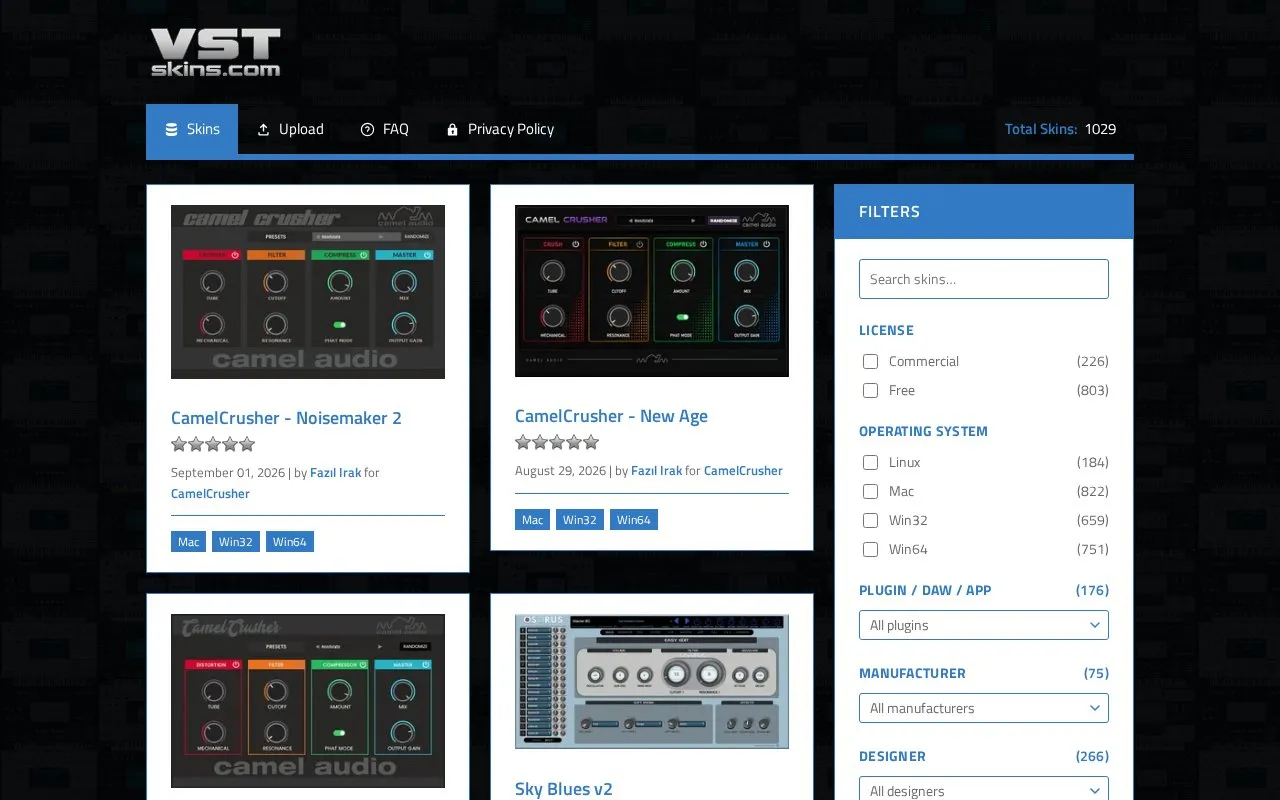Screen dimensions: 1280x800
Task: Click the Win32 tag on Noisemaker 2 card
Action: (x=236, y=542)
